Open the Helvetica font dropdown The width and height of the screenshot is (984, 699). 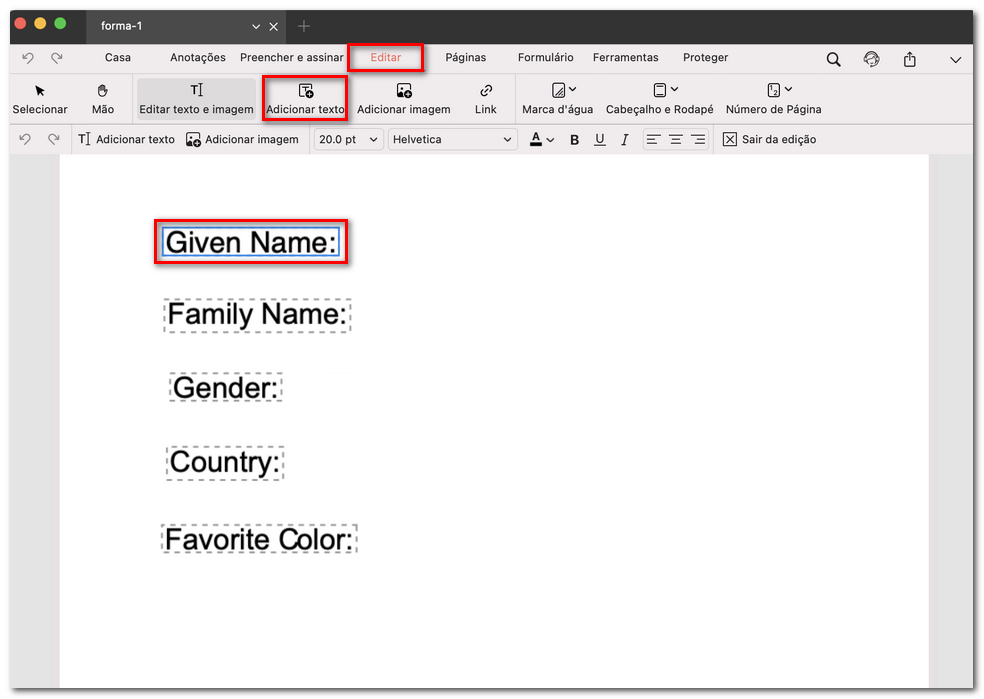(452, 140)
